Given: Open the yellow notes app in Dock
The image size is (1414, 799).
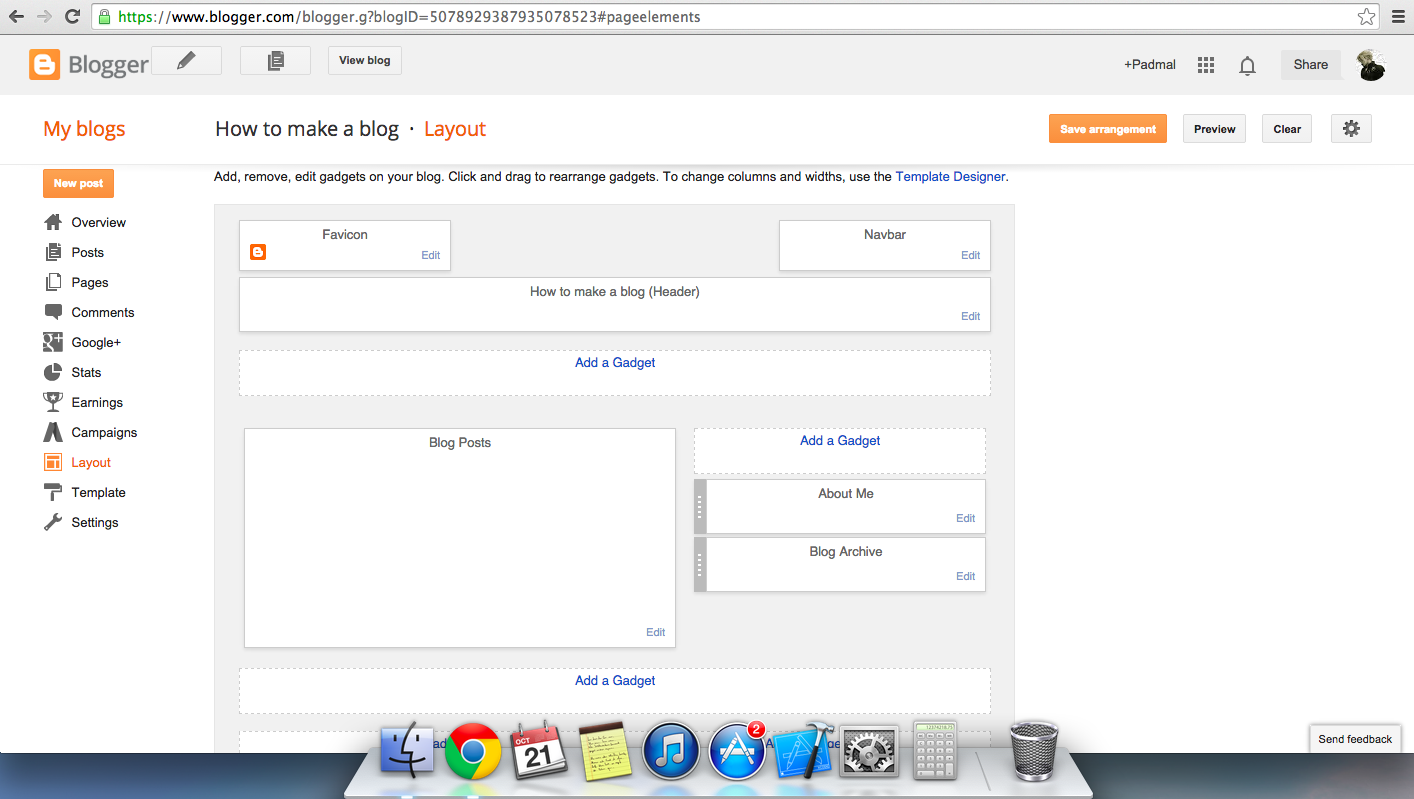Looking at the screenshot, I should tap(603, 751).
